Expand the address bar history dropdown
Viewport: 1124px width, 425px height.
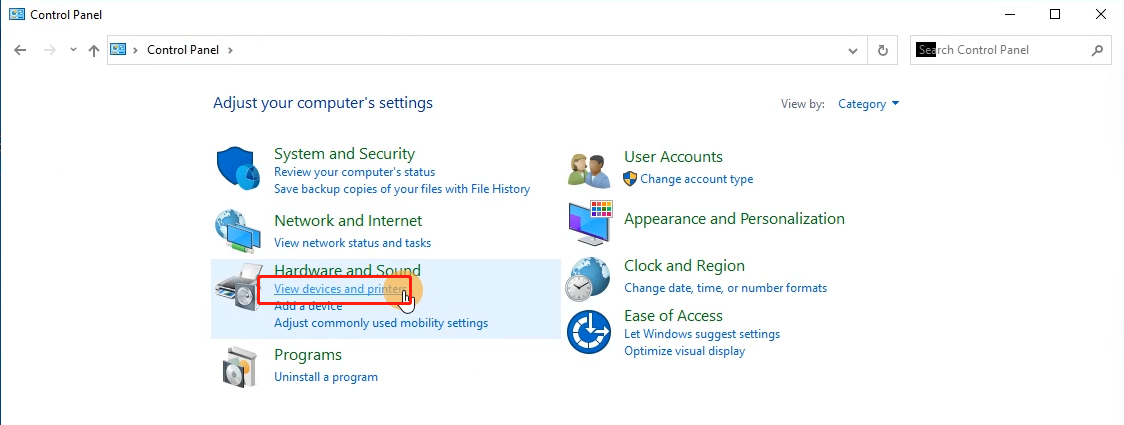point(853,50)
